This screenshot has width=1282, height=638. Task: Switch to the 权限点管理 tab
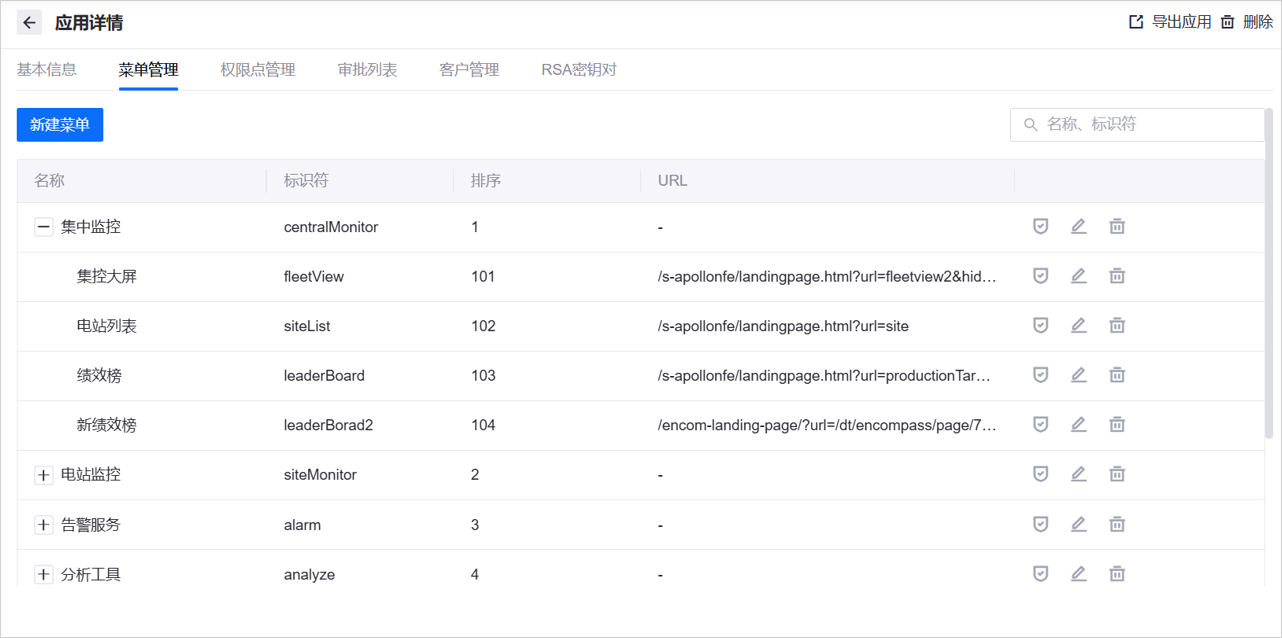257,69
